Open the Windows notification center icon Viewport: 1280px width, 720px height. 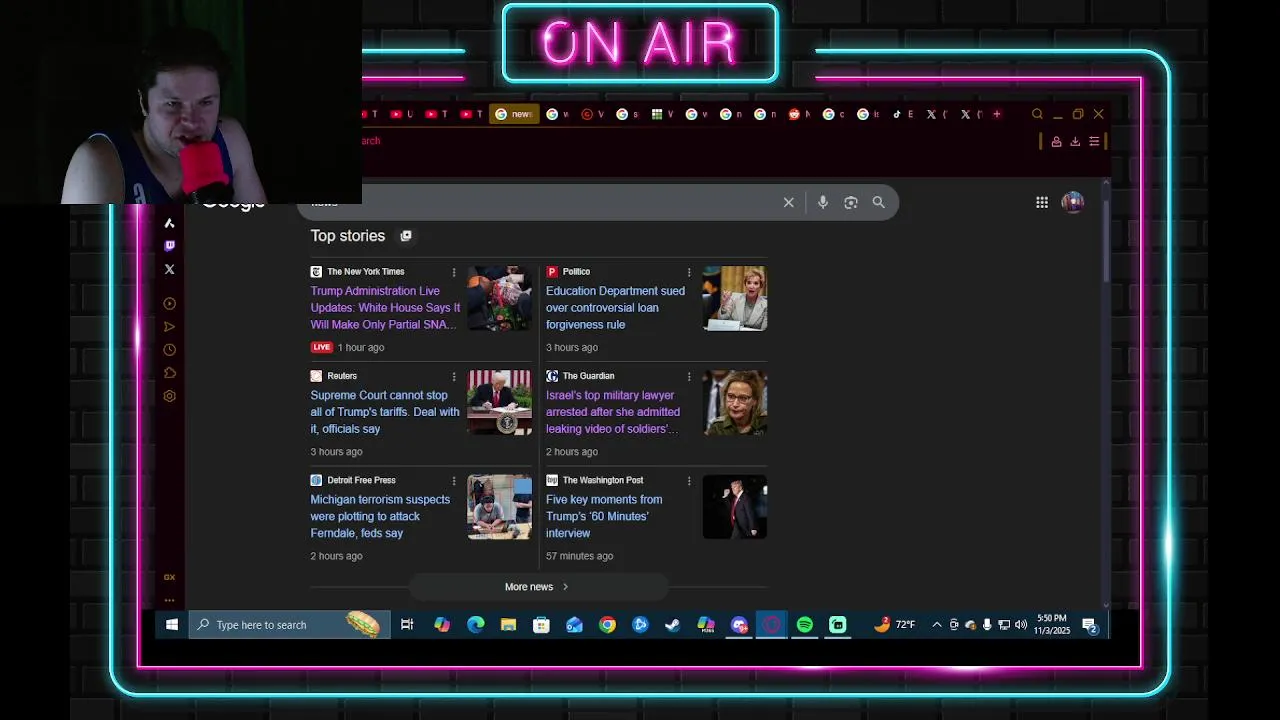(1090, 625)
